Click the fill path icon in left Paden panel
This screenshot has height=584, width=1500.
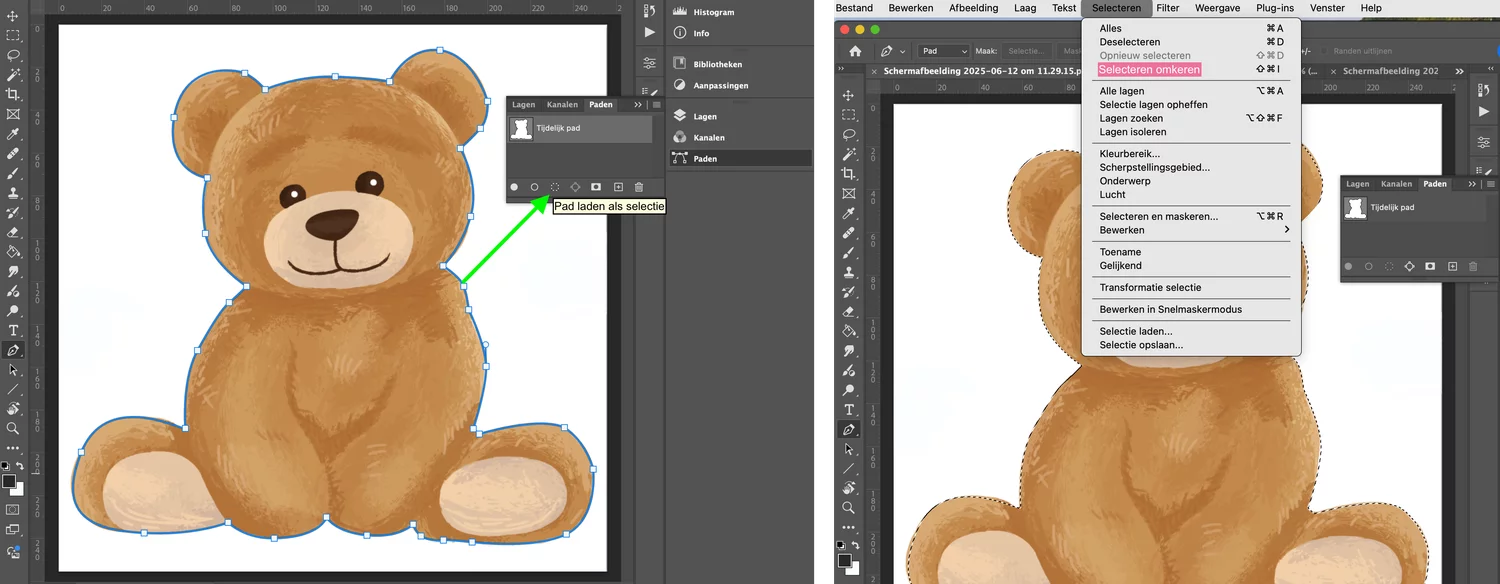(x=514, y=187)
